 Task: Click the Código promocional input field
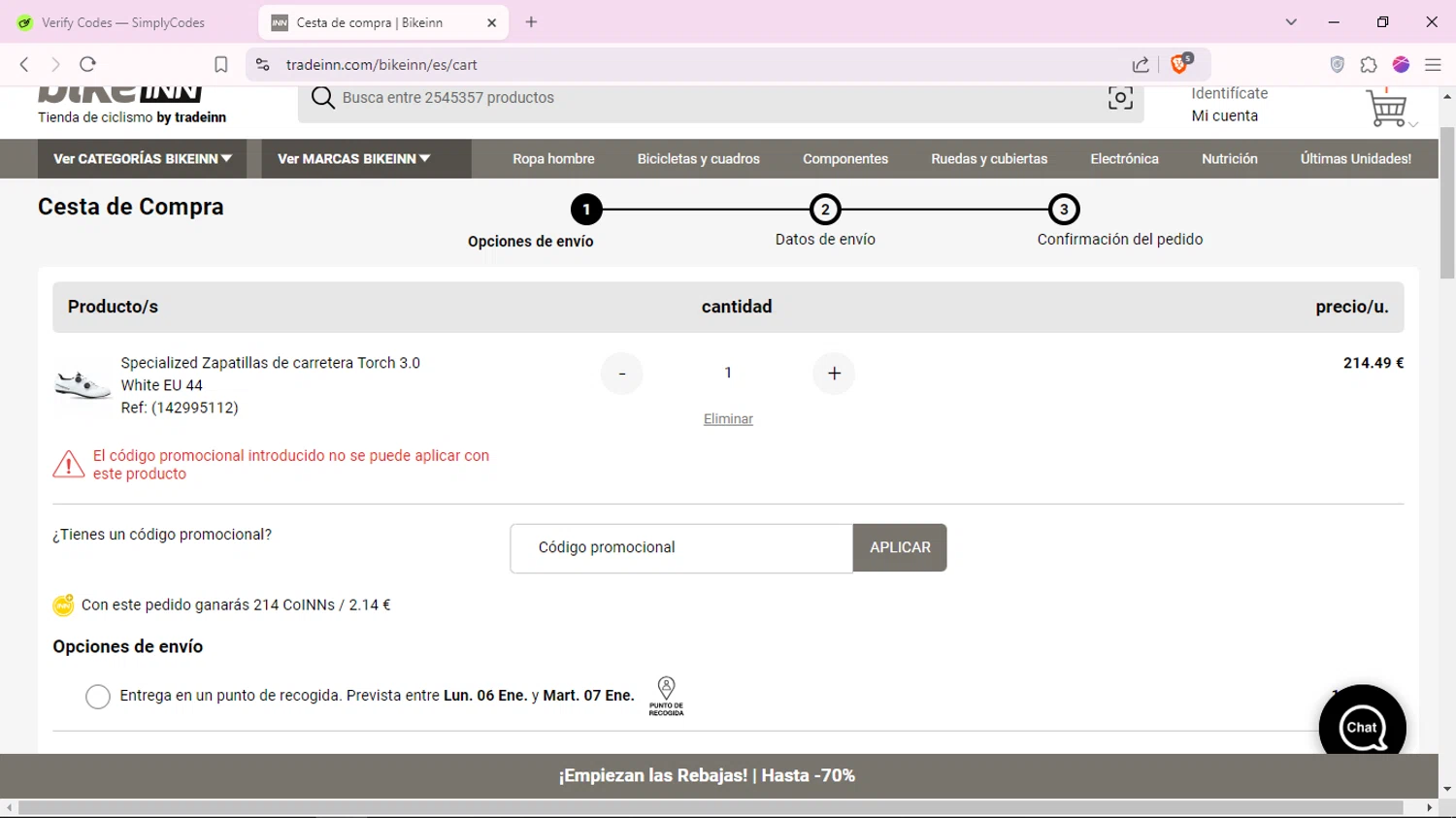point(681,548)
